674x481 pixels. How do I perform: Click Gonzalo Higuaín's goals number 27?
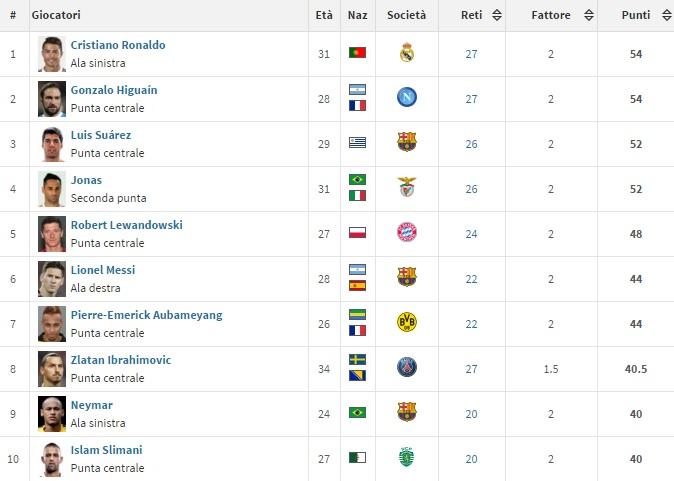click(x=472, y=99)
